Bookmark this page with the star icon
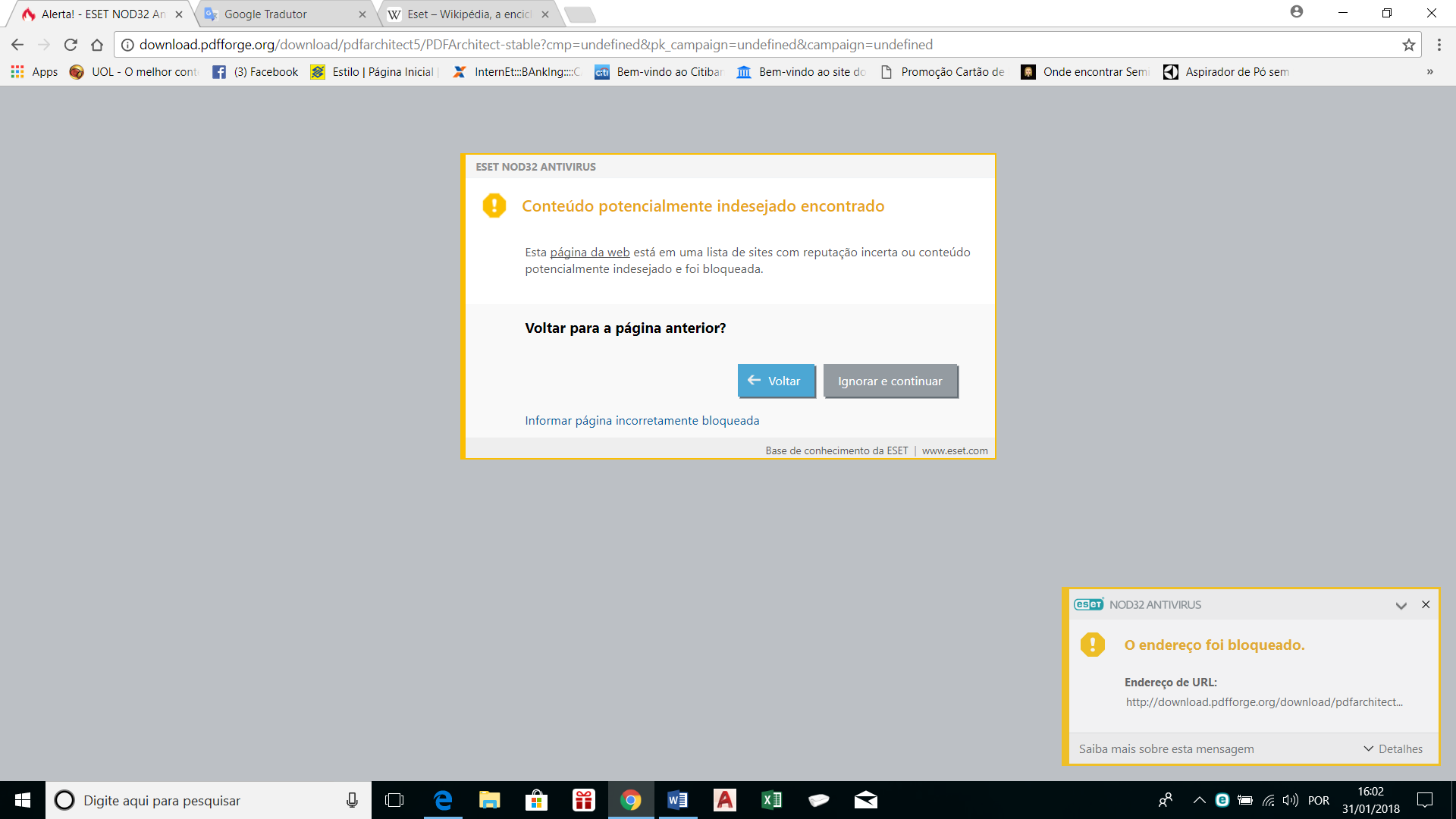This screenshot has height=819, width=1456. [1409, 45]
